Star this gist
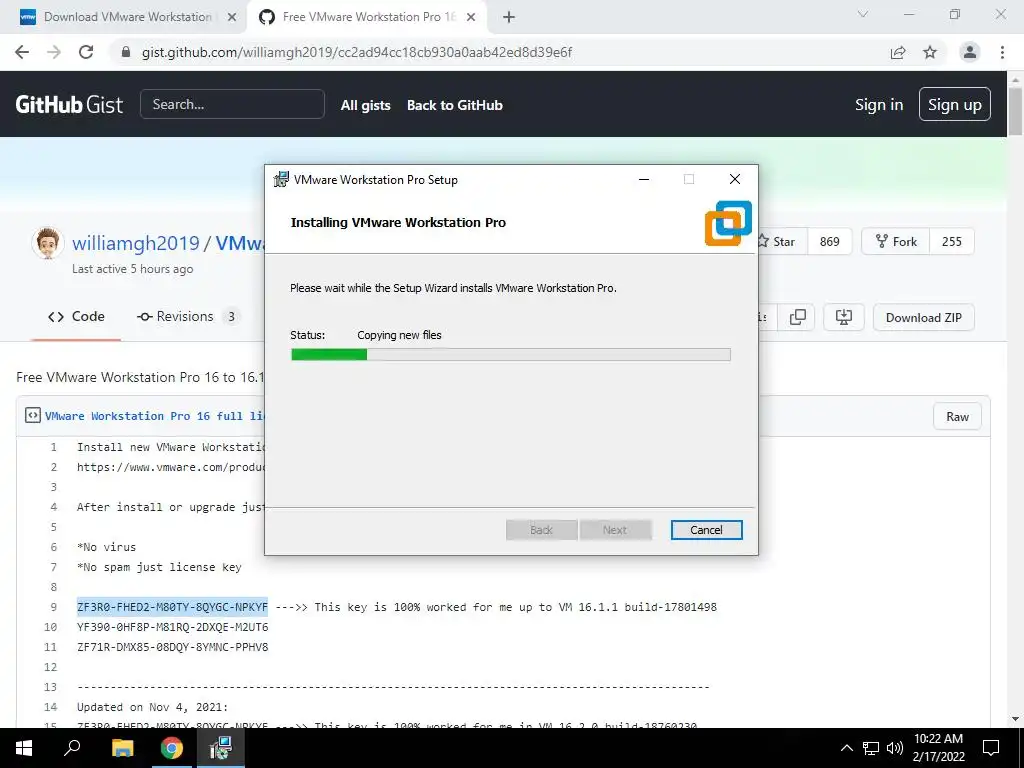This screenshot has height=768, width=1024. click(781, 242)
